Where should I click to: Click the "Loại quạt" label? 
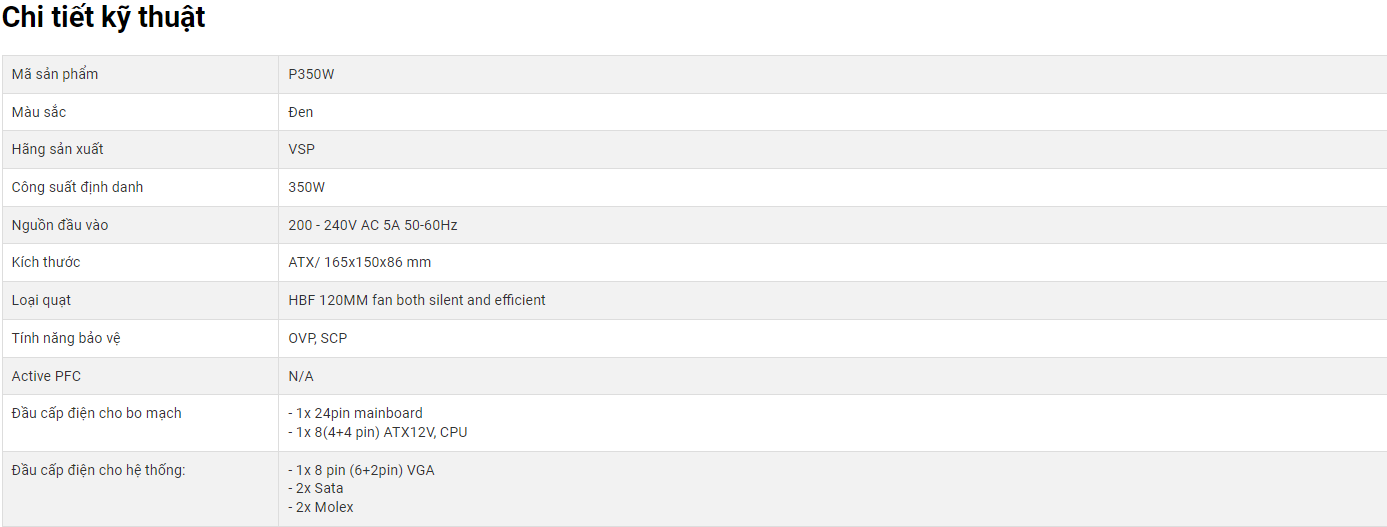pyautogui.click(x=41, y=300)
